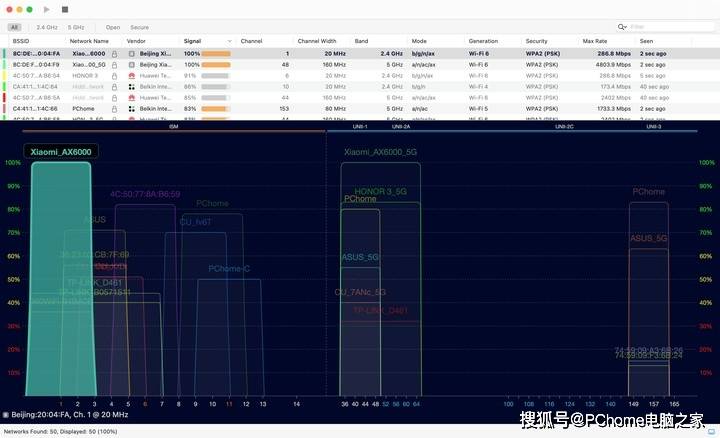The width and height of the screenshot is (720, 438).
Task: Click Wi-Fi 4 generation cell
Action: coord(478,87)
